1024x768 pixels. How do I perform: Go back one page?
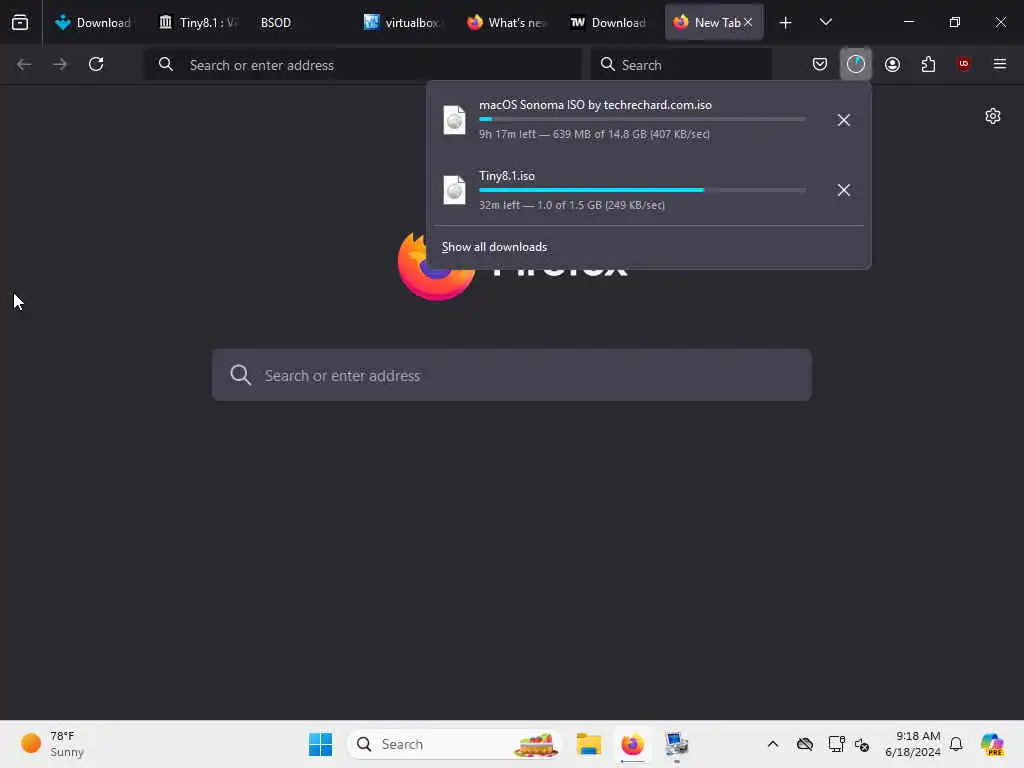tap(24, 64)
